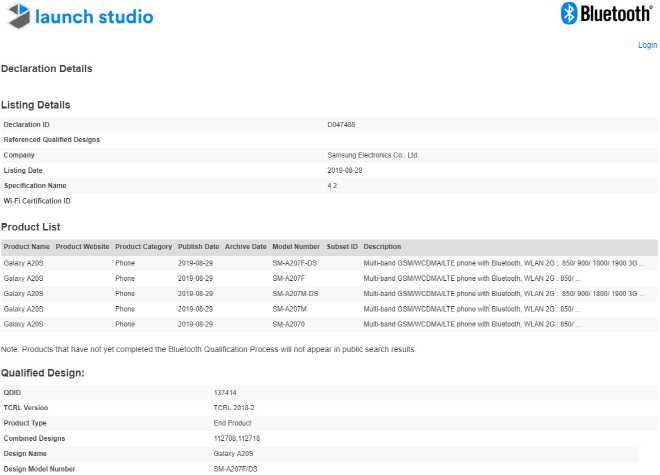
Task: Expand truncated description for SM-A2070
Action: point(578,325)
